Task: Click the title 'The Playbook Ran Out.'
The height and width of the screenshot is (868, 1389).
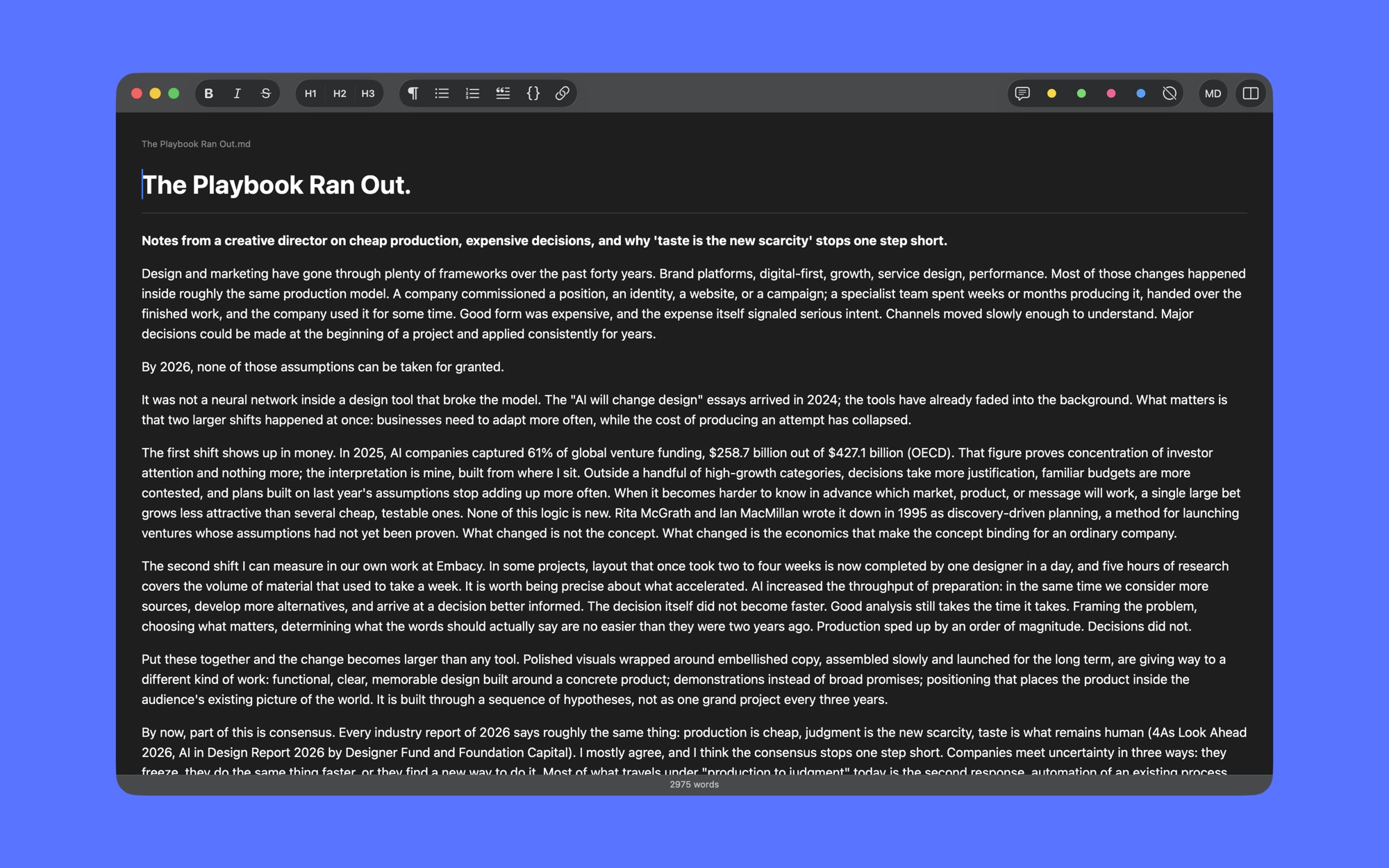Action: pos(276,185)
